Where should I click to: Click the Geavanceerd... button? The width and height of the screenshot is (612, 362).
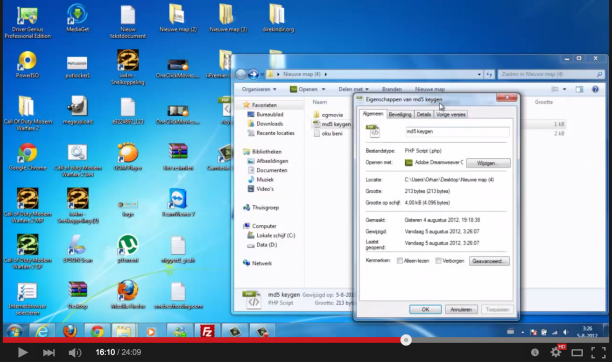[489, 261]
